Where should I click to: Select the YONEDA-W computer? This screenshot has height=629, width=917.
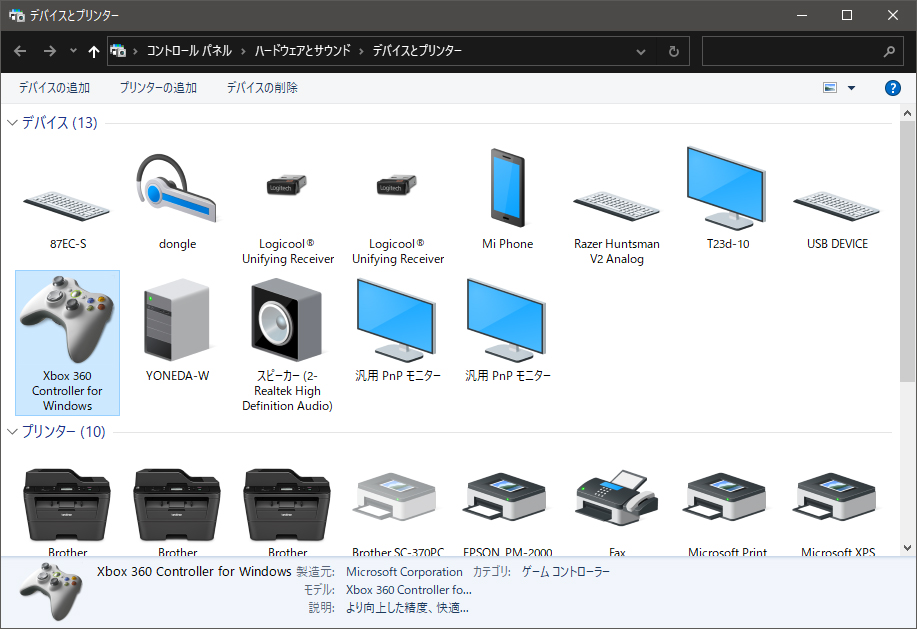coord(177,329)
